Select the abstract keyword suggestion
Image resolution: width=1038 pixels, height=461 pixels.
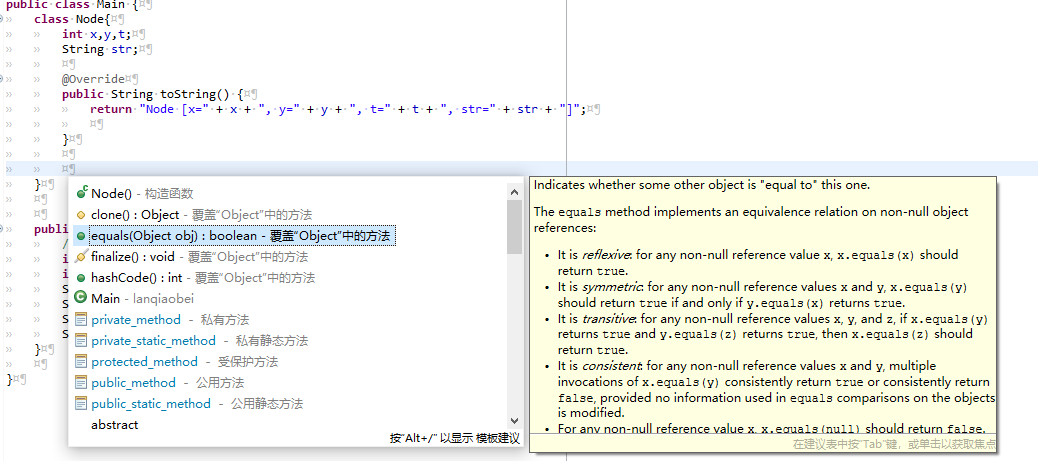(x=114, y=425)
